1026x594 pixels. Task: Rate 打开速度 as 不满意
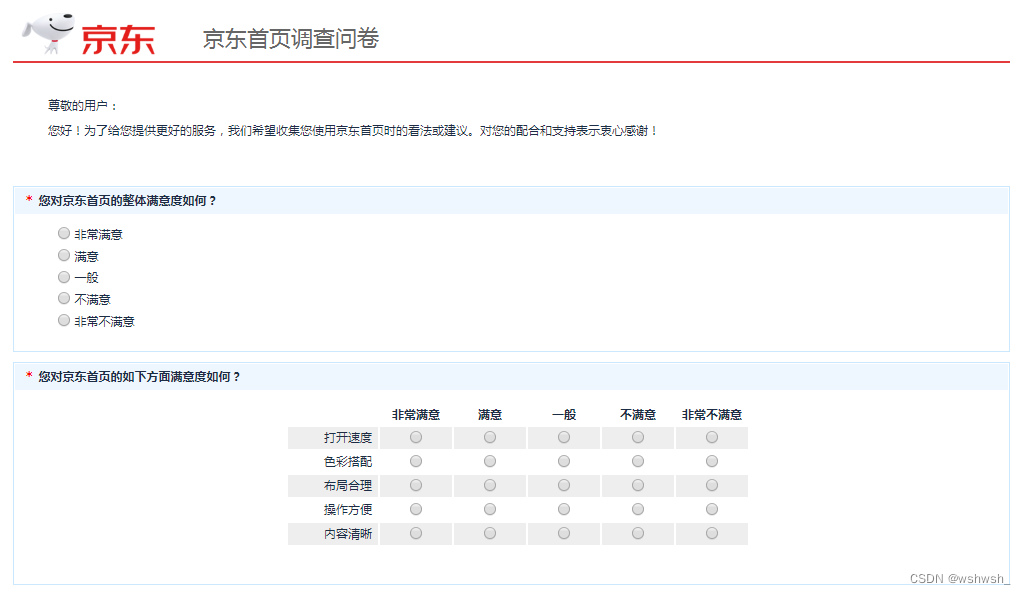(x=637, y=437)
